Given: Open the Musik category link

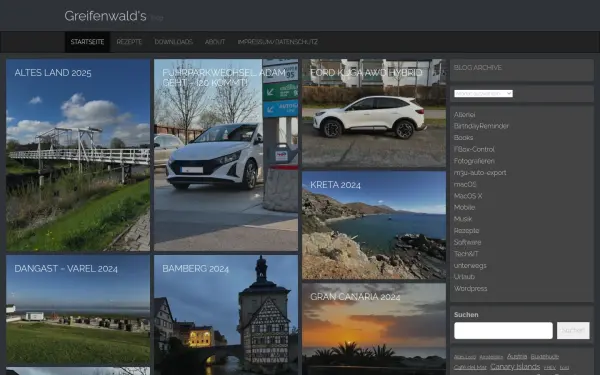Looking at the screenshot, I should pos(463,219).
